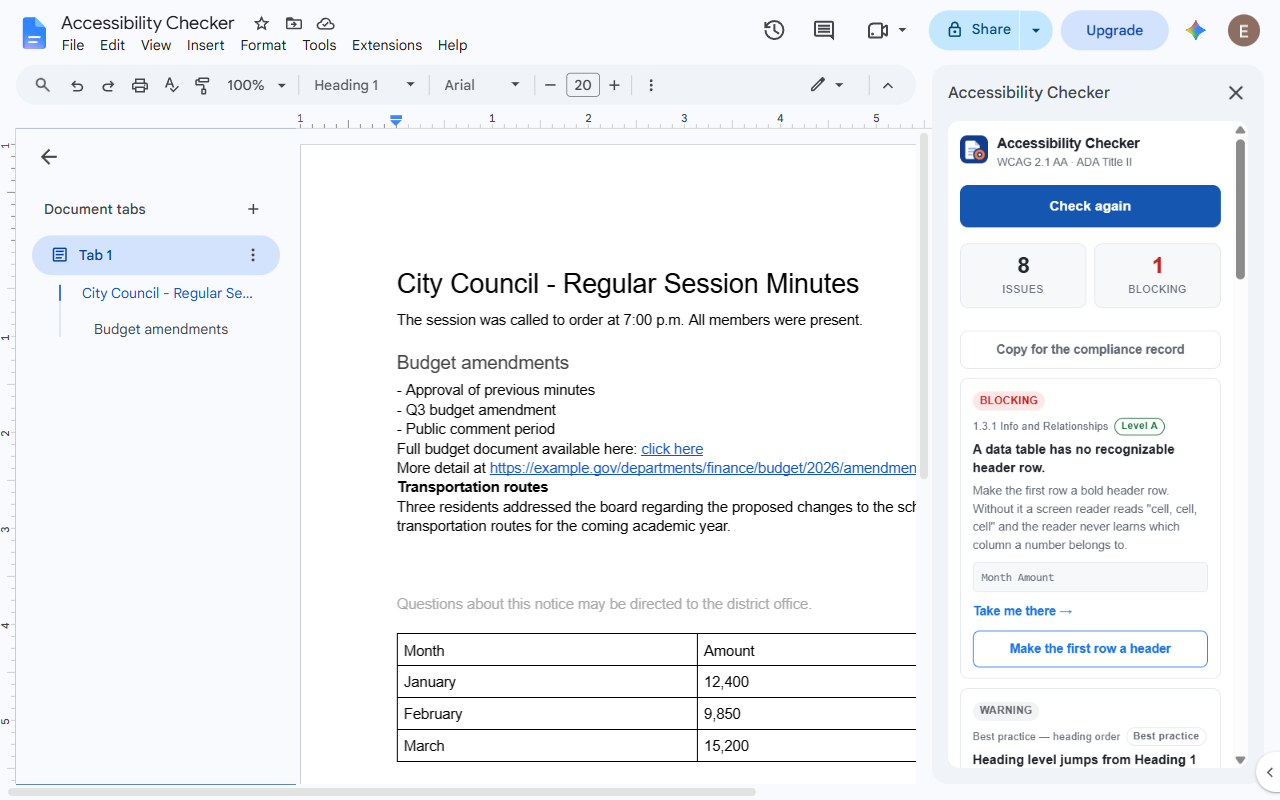Open the Google Docs home icon

click(x=34, y=33)
